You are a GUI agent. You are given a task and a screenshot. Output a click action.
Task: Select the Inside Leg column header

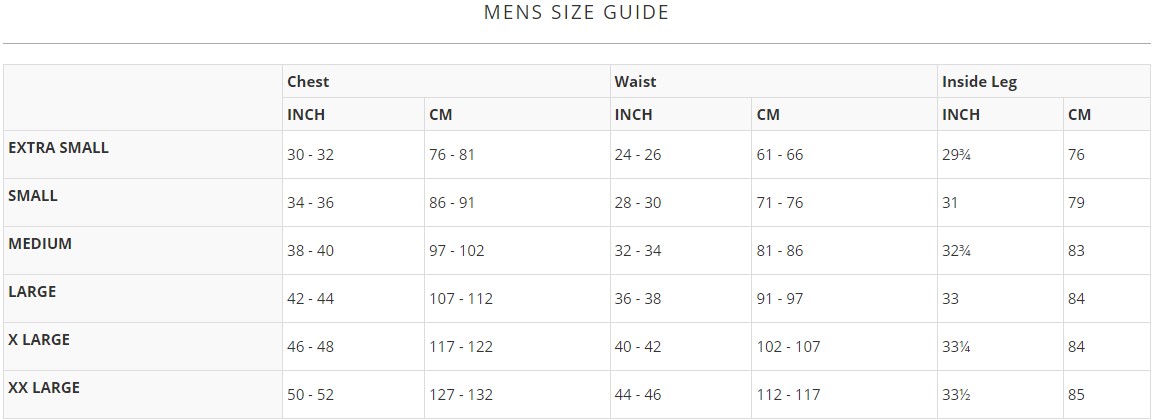click(x=979, y=82)
